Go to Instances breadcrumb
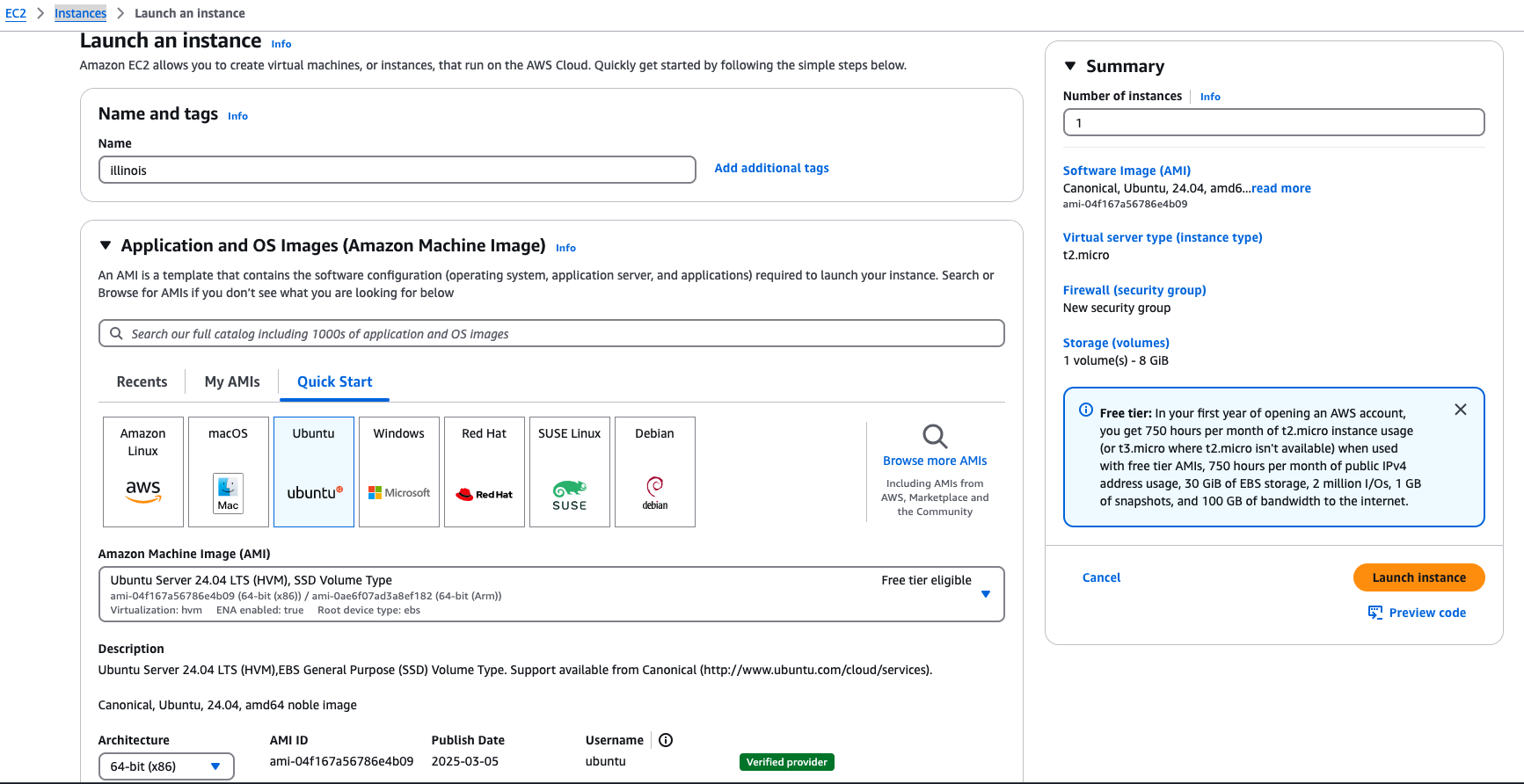Image resolution: width=1524 pixels, height=784 pixels. click(x=80, y=13)
